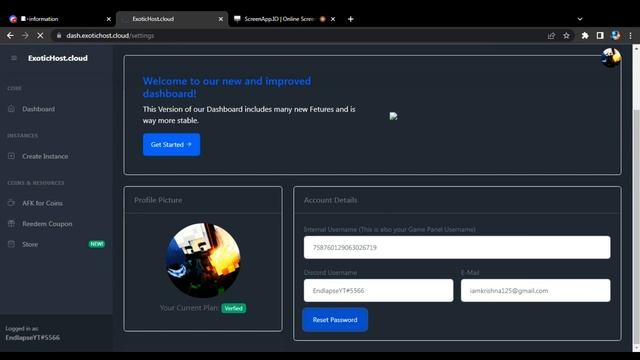The width and height of the screenshot is (640, 360).
Task: Click the padlock site info icon
Action: click(x=59, y=36)
